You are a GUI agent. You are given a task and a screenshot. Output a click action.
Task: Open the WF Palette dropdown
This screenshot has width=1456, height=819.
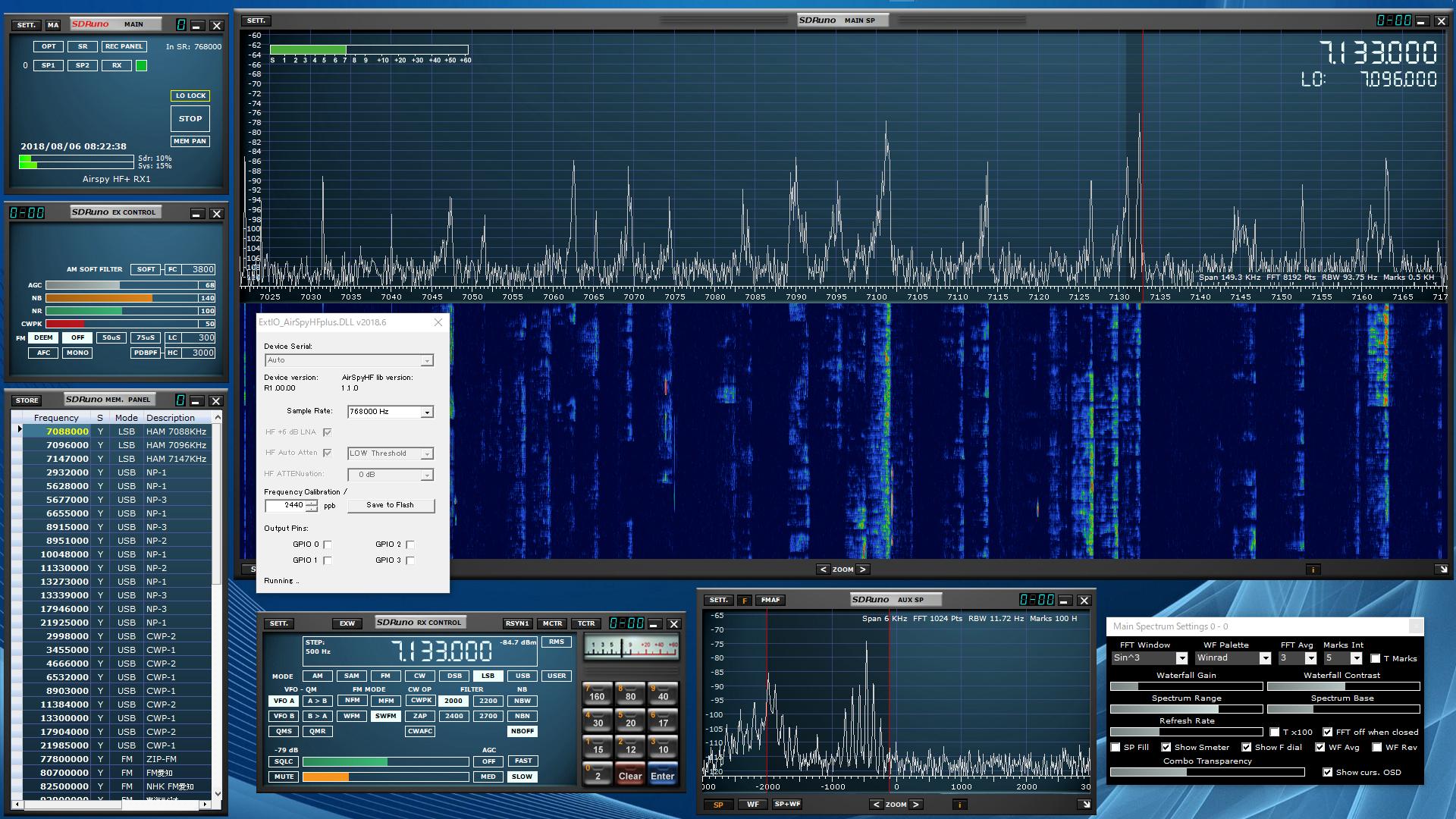[x=1264, y=658]
